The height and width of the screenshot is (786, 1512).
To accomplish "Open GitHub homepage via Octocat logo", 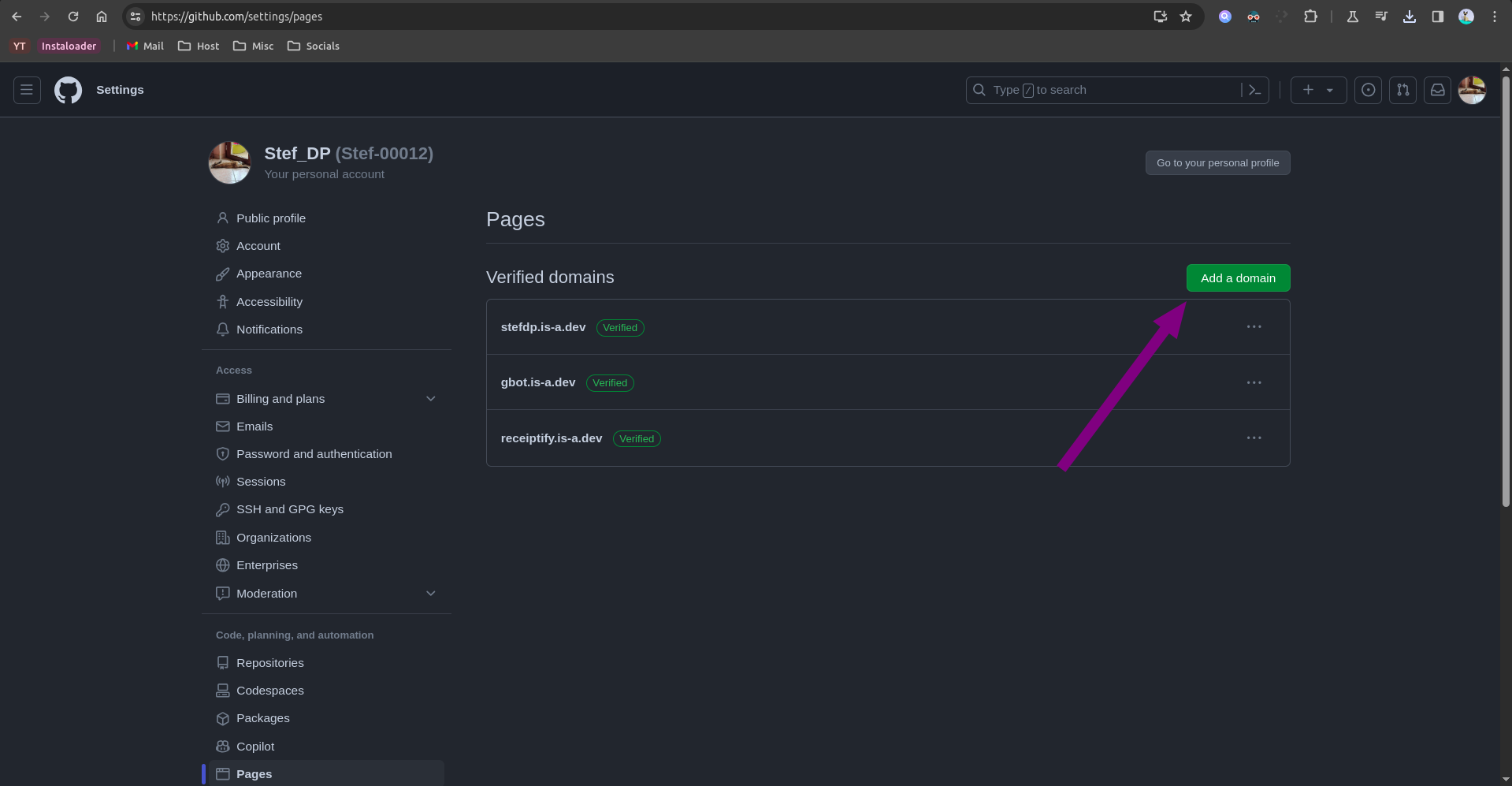I will tap(68, 90).
